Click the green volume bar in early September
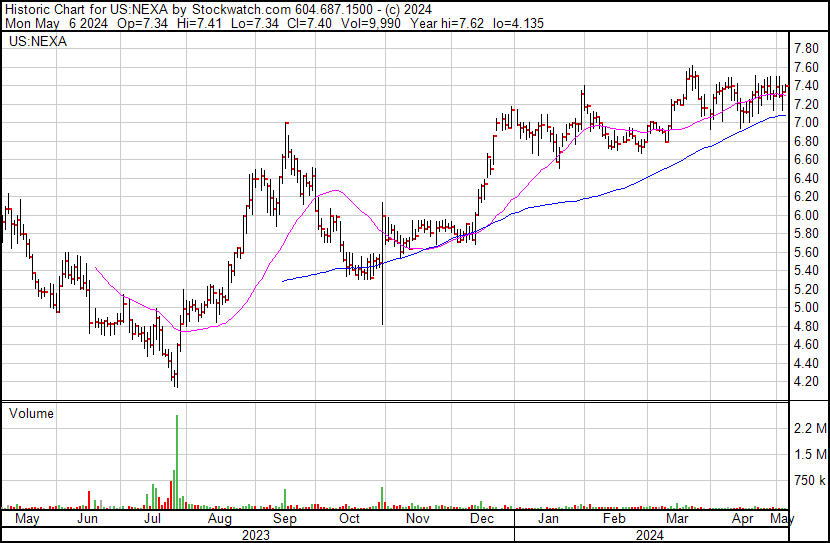Screen dimensions: 830x543 coord(285,499)
